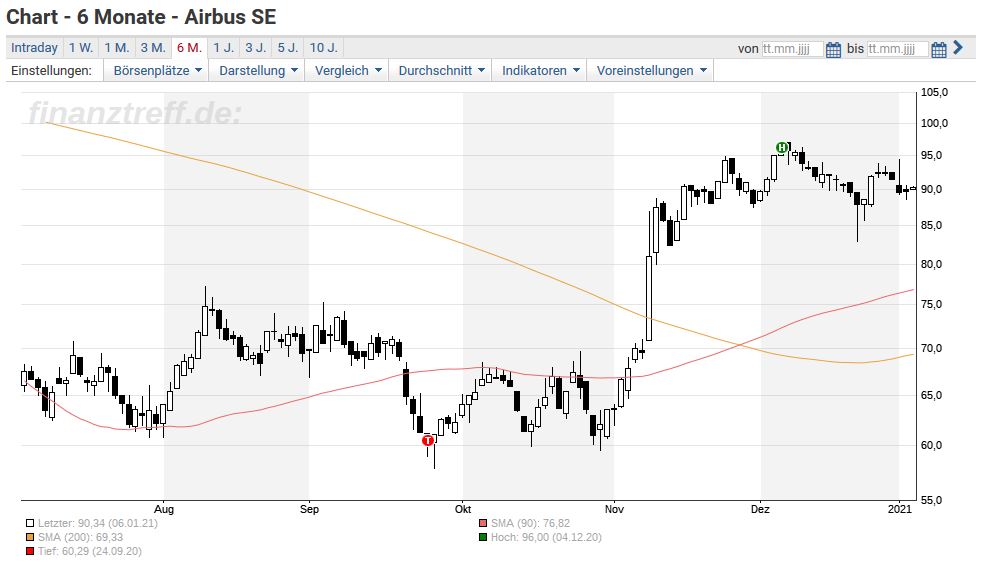Click the '80,0' y-axis value

[931, 264]
